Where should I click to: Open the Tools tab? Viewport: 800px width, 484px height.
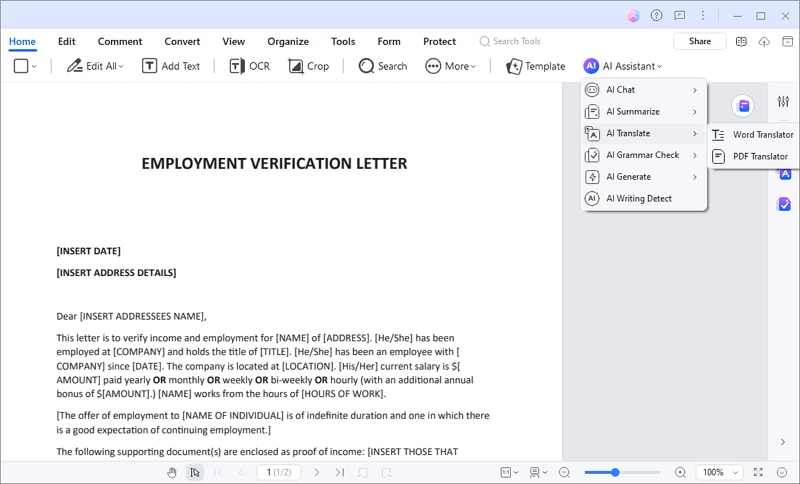tap(343, 41)
